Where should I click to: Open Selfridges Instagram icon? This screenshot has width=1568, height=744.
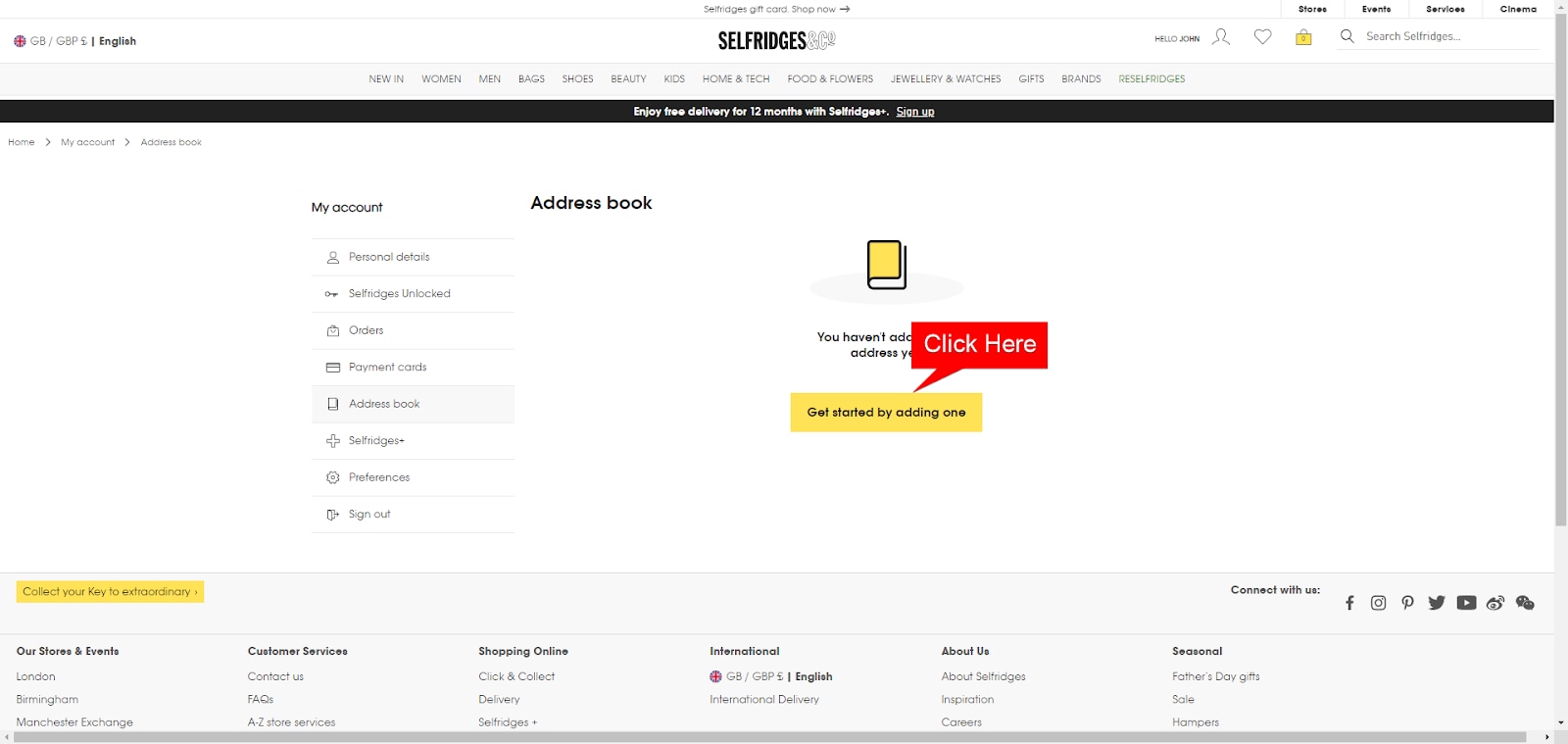click(x=1378, y=603)
